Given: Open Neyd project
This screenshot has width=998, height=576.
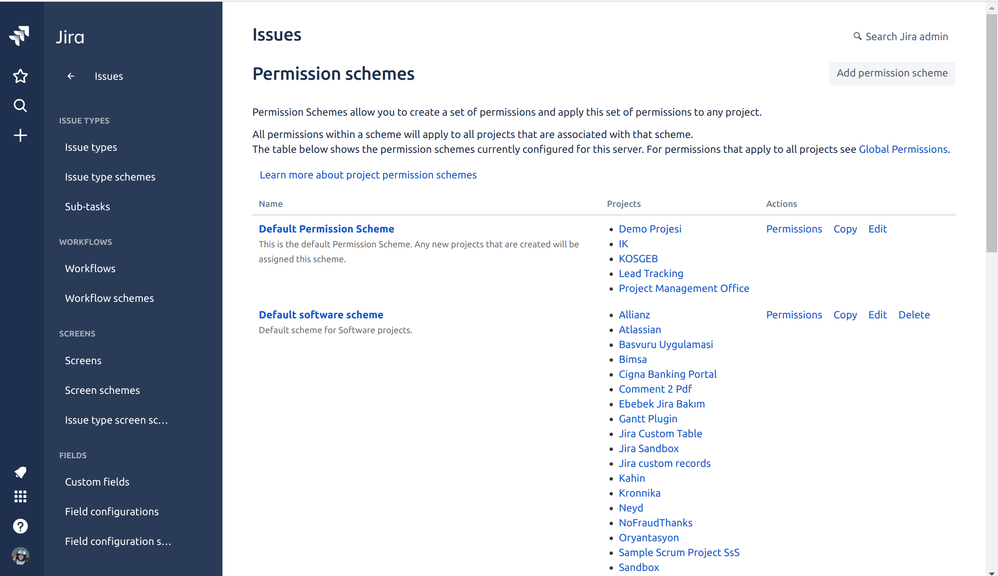Looking at the screenshot, I should click(631, 508).
